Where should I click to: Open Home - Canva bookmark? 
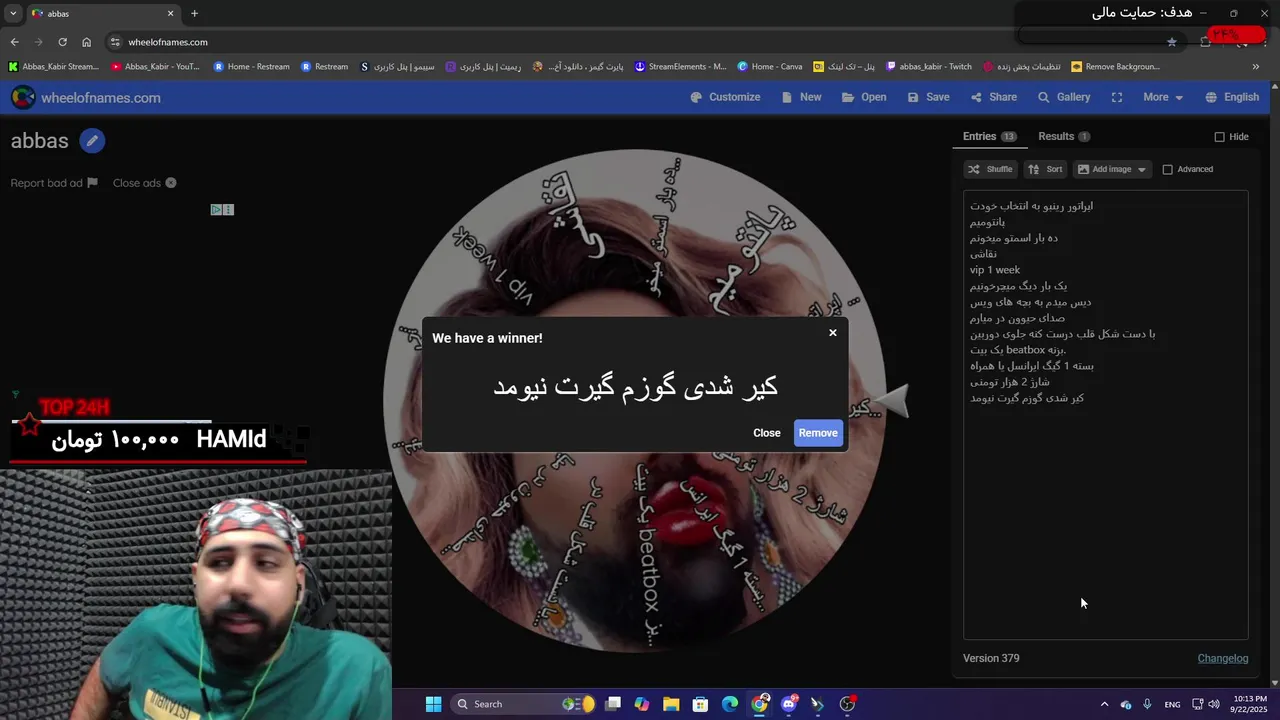(x=770, y=67)
